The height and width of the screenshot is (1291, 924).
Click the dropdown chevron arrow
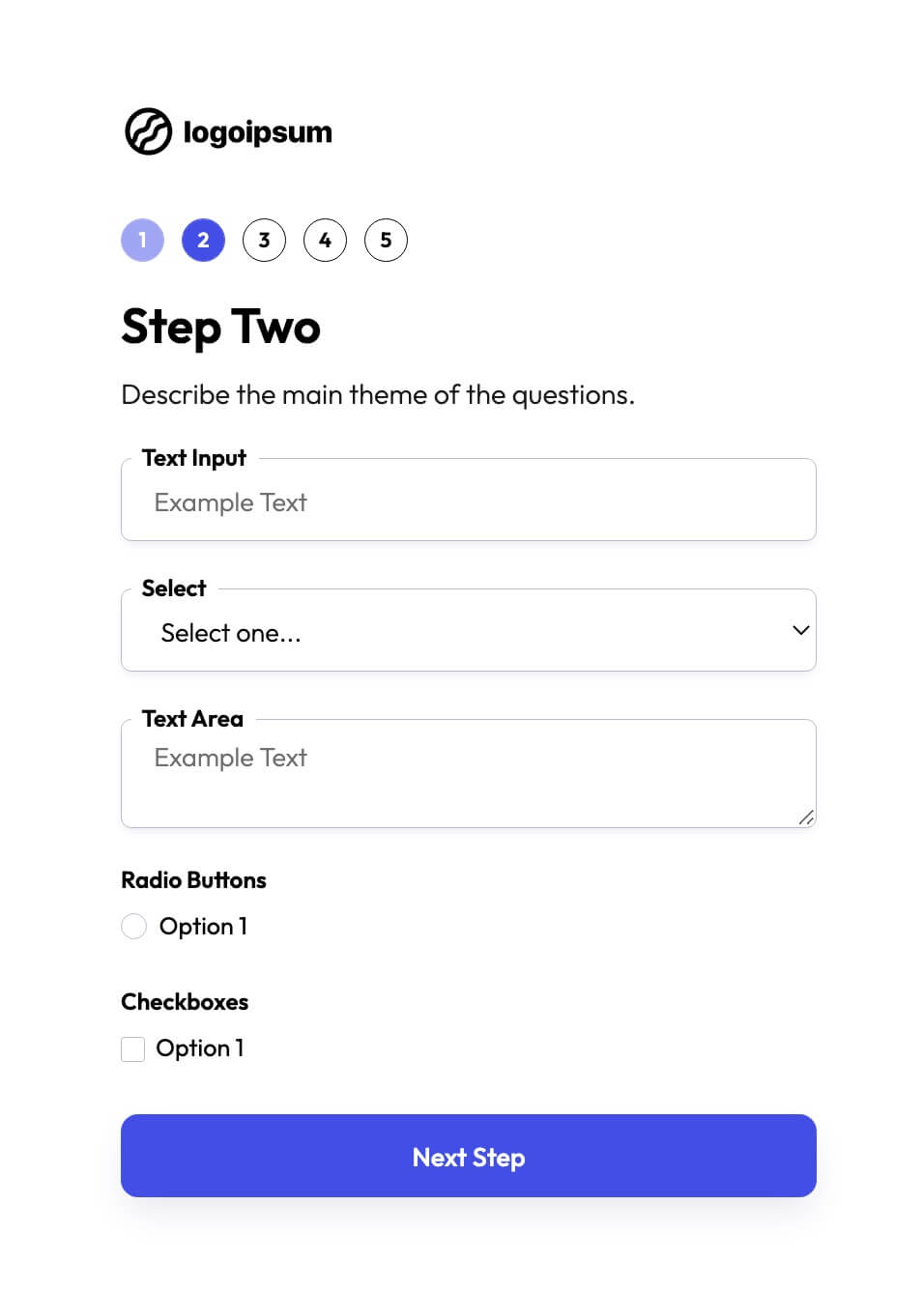(799, 630)
